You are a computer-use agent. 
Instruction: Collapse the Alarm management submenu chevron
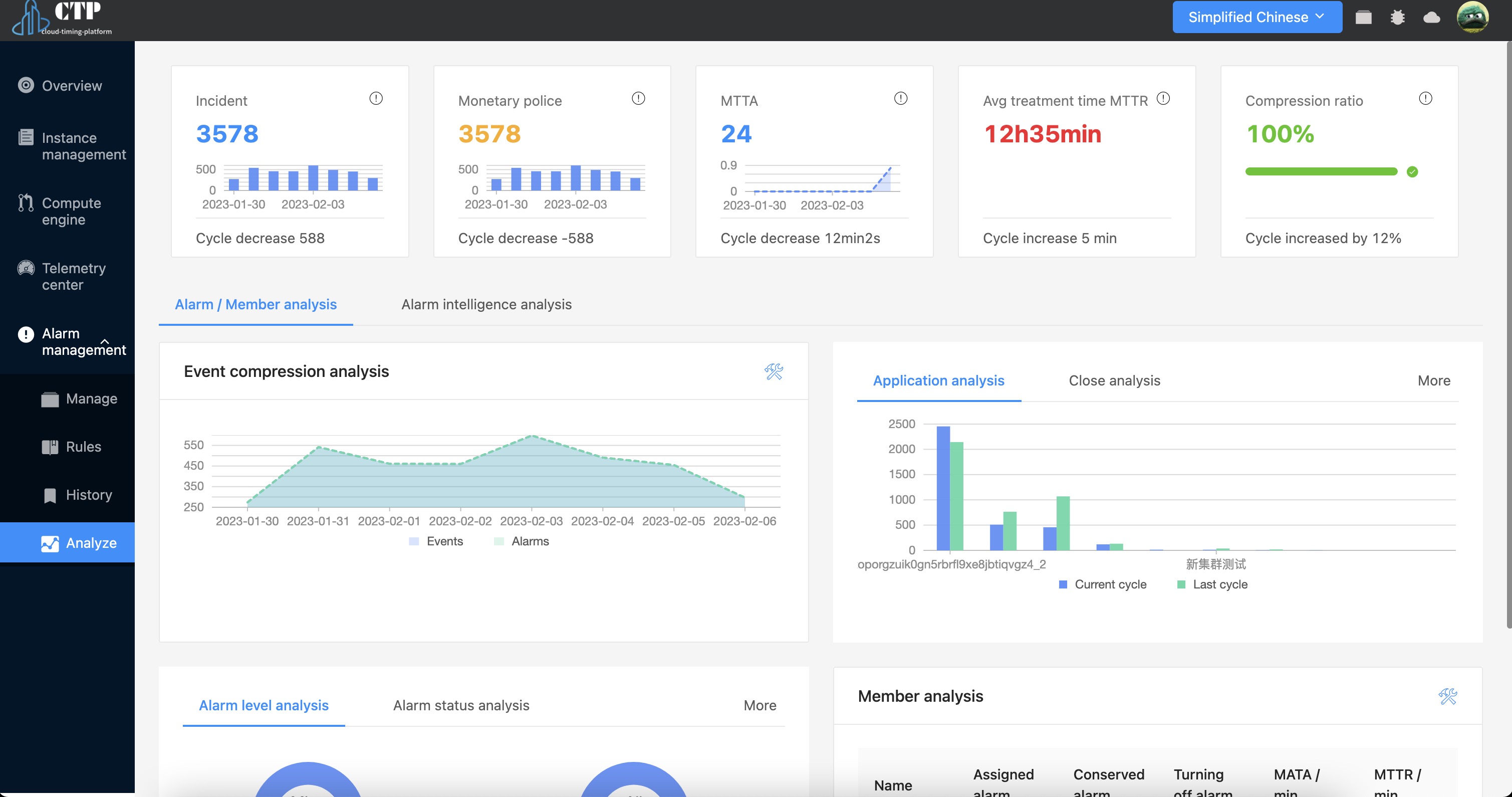105,341
